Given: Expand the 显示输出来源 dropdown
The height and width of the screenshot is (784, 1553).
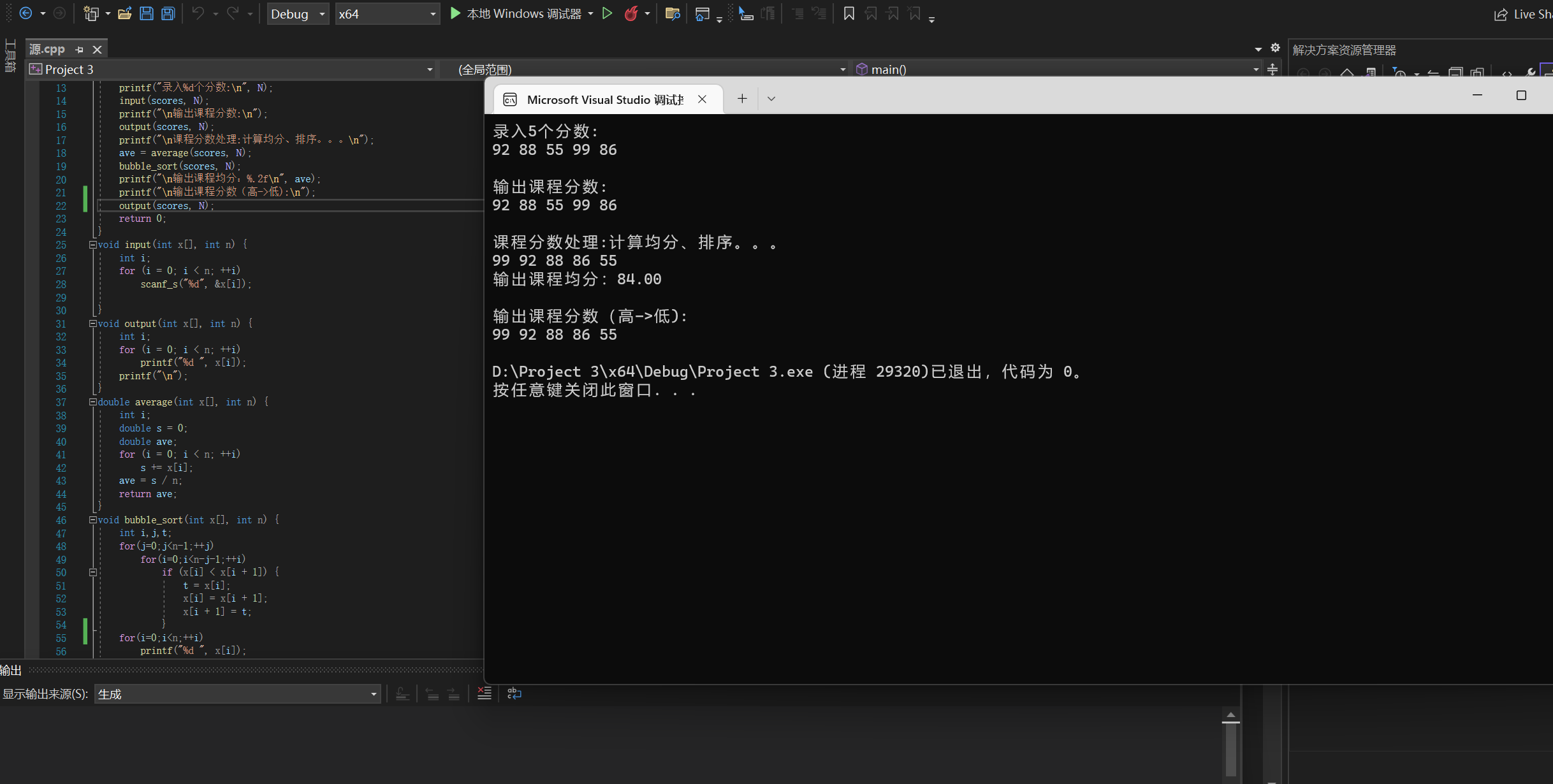Looking at the screenshot, I should [374, 694].
